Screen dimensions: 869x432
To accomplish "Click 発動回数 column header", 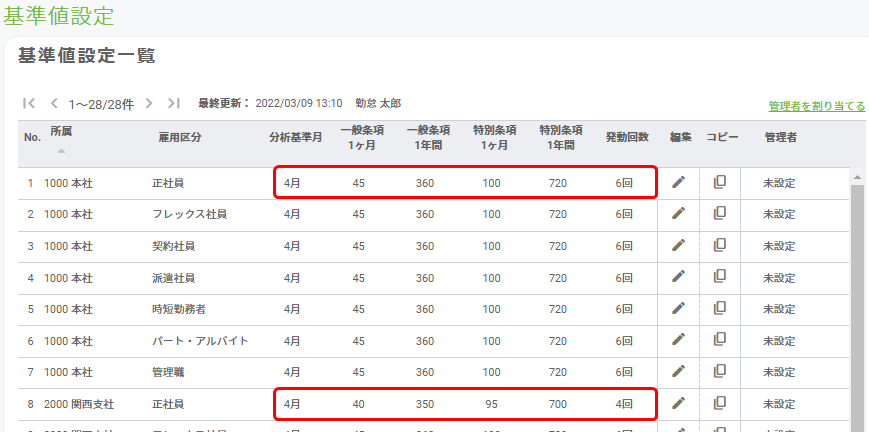I will 627,138.
